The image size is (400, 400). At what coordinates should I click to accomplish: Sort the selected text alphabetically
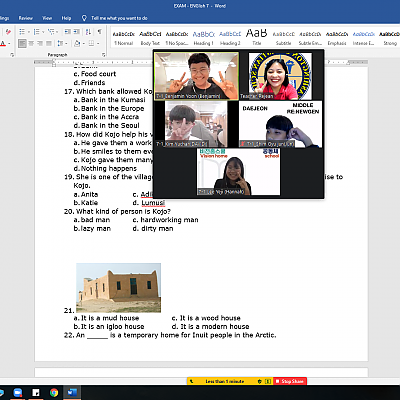[88, 32]
